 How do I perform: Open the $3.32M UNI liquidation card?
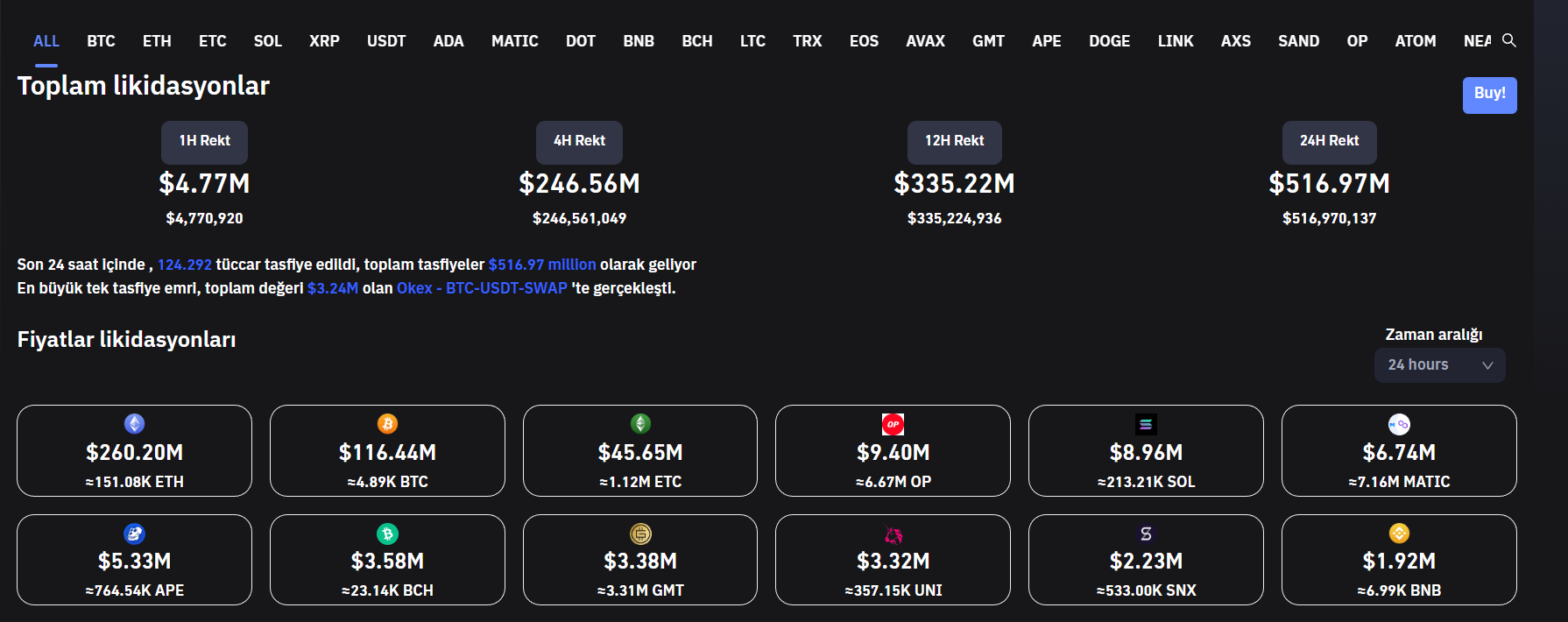(893, 560)
